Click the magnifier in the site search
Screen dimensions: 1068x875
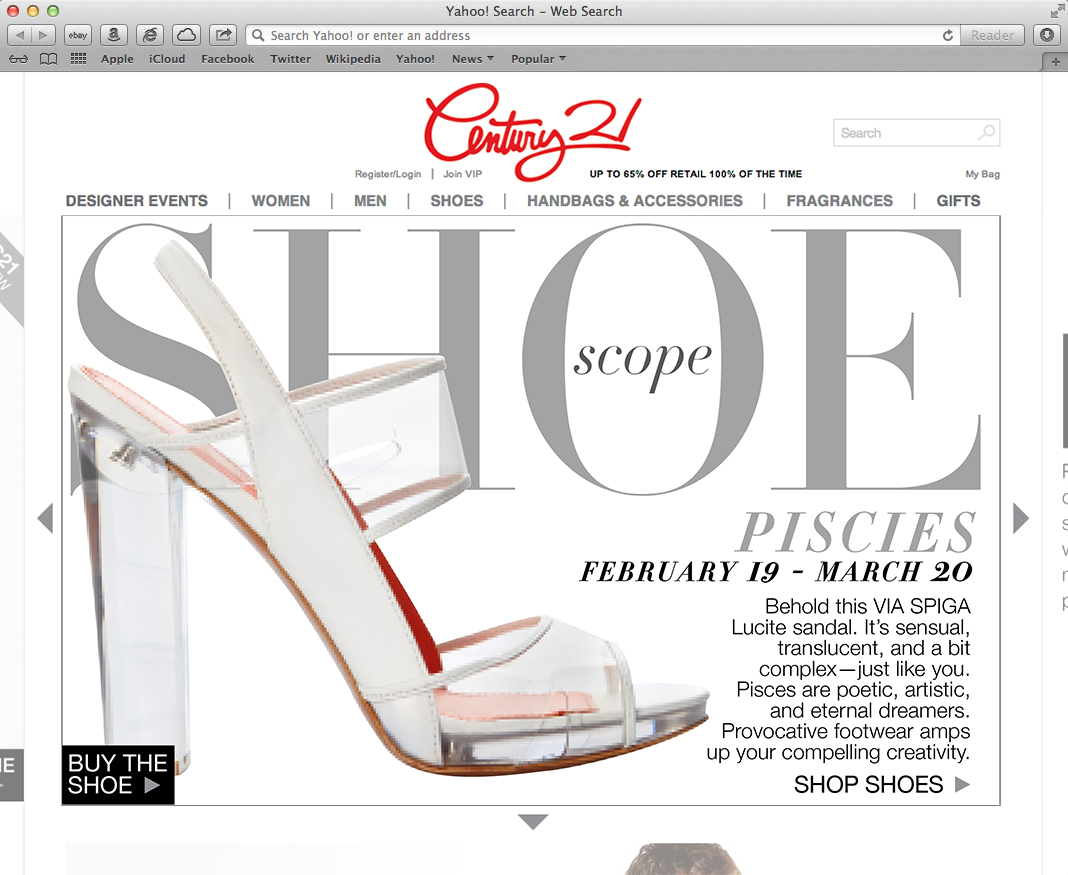point(986,133)
